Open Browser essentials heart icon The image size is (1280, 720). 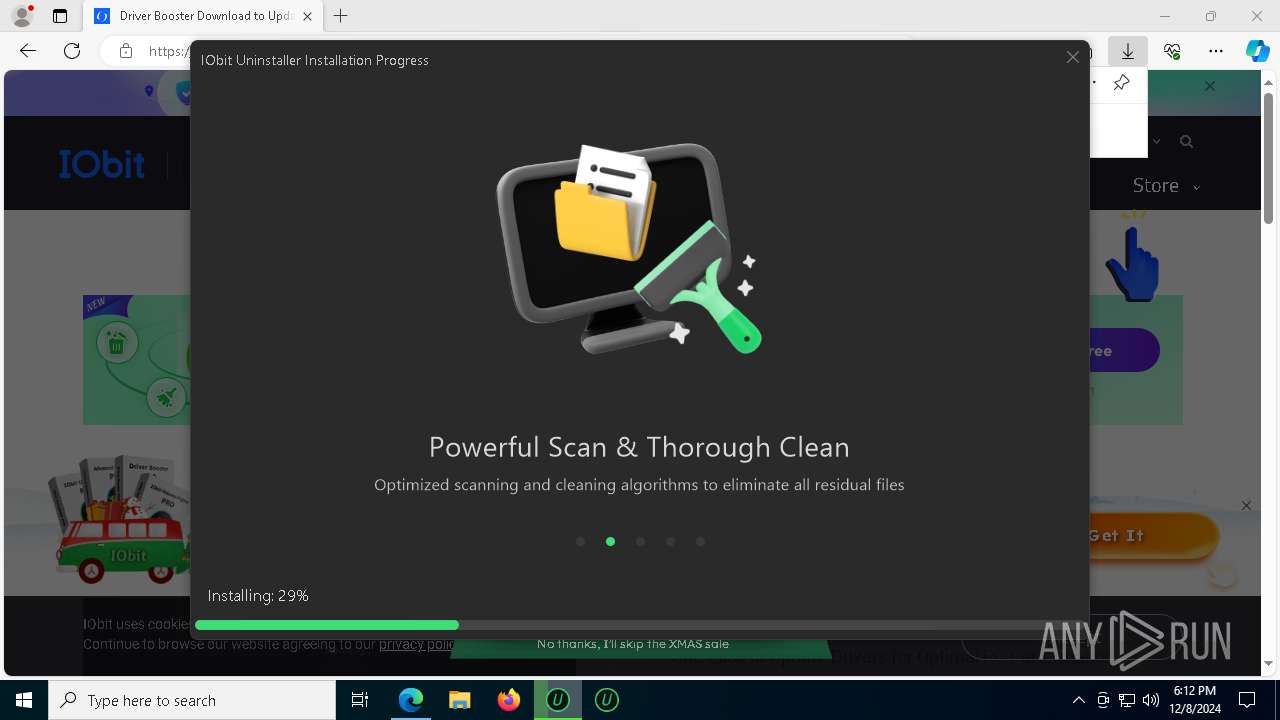(x=1172, y=51)
